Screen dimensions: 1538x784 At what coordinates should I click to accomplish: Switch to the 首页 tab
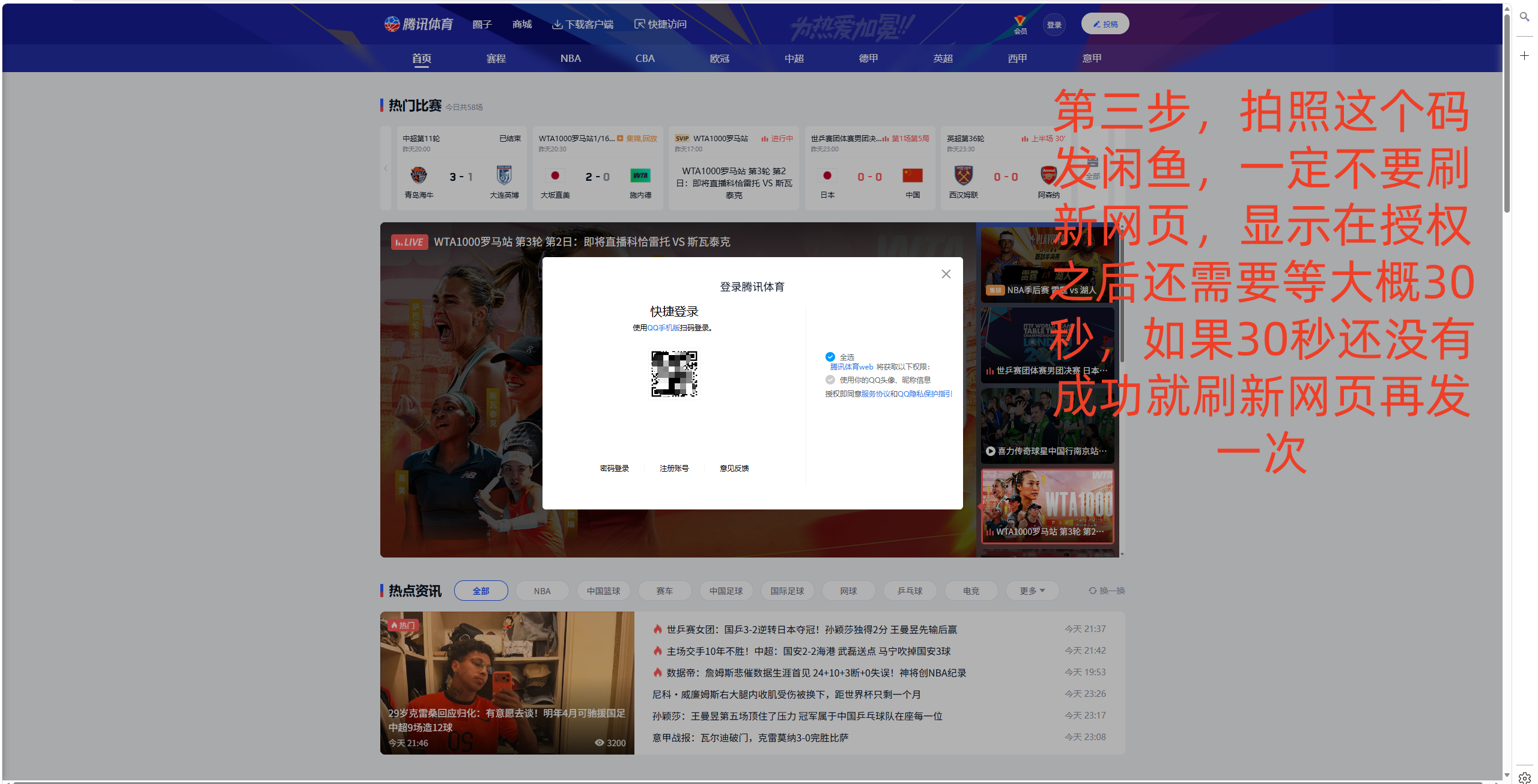click(422, 58)
